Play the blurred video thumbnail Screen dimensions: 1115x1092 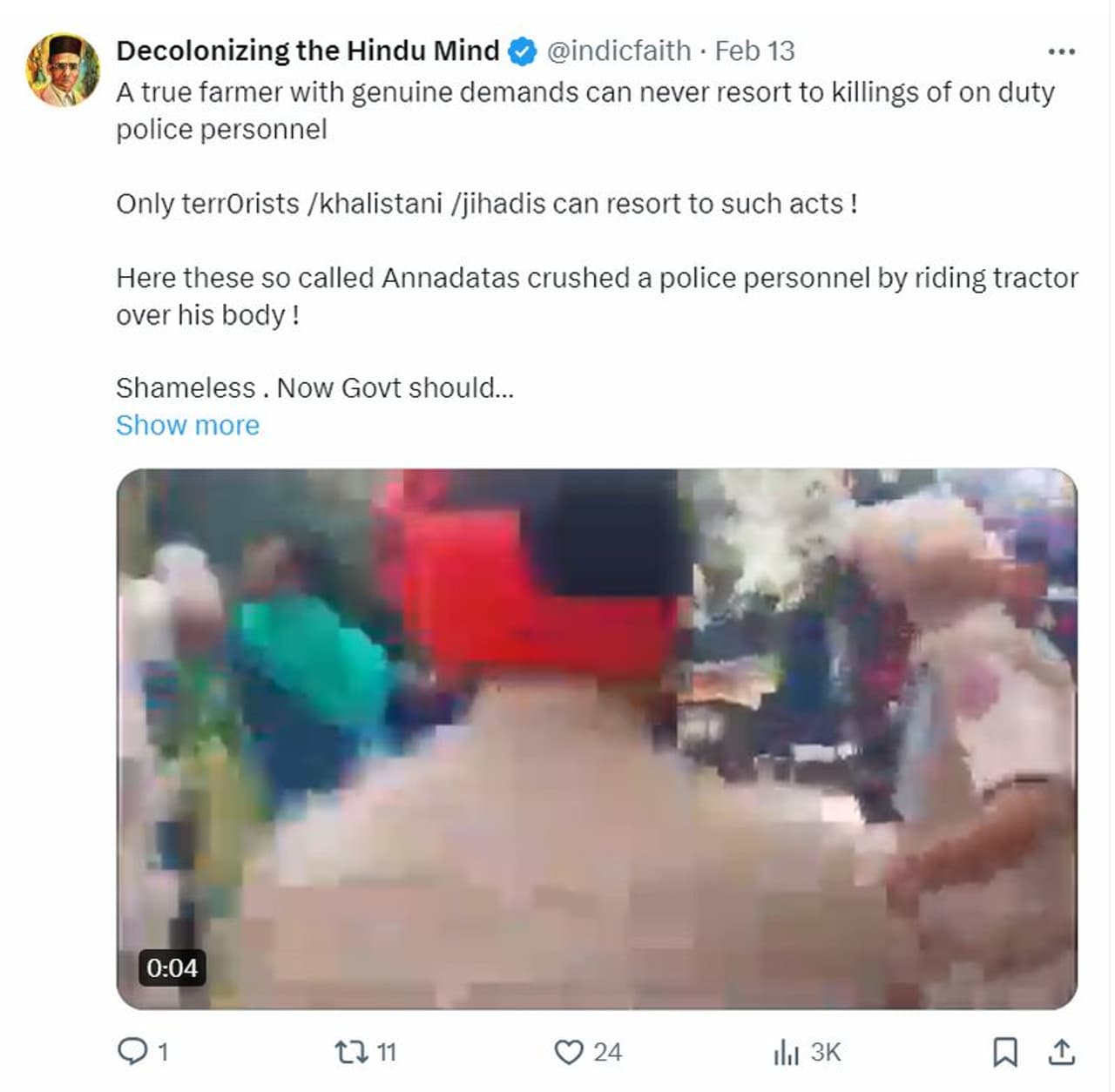tap(597, 738)
